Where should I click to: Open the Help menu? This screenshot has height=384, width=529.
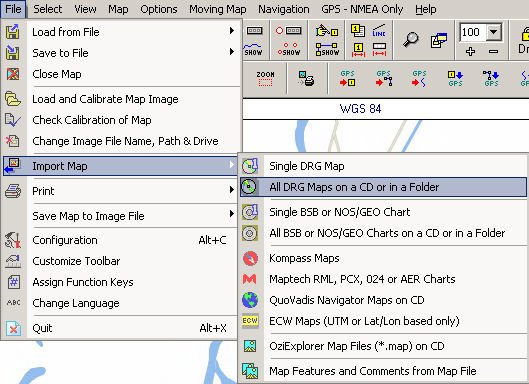pos(426,9)
